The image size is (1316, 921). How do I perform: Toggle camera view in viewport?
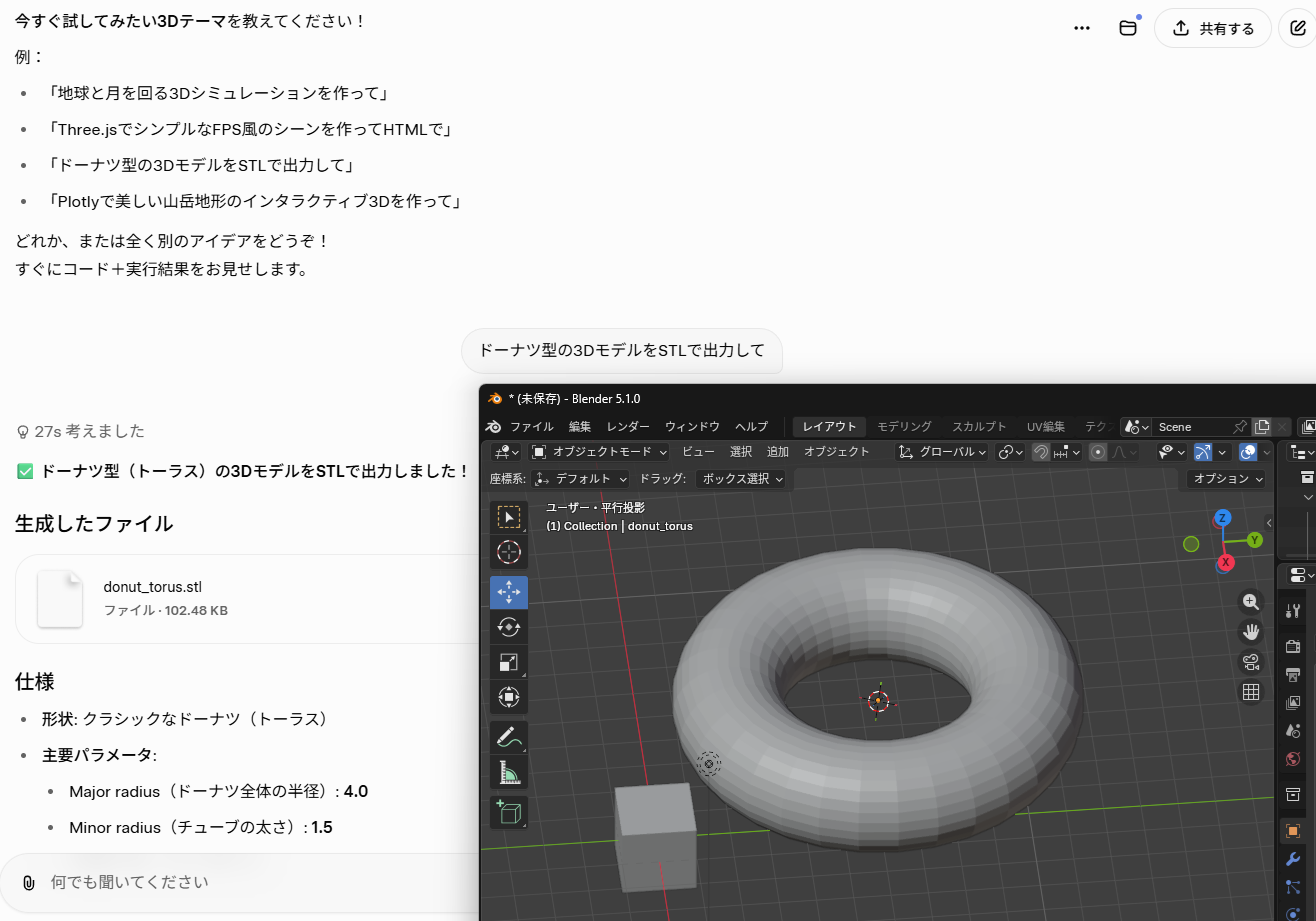point(1250,662)
